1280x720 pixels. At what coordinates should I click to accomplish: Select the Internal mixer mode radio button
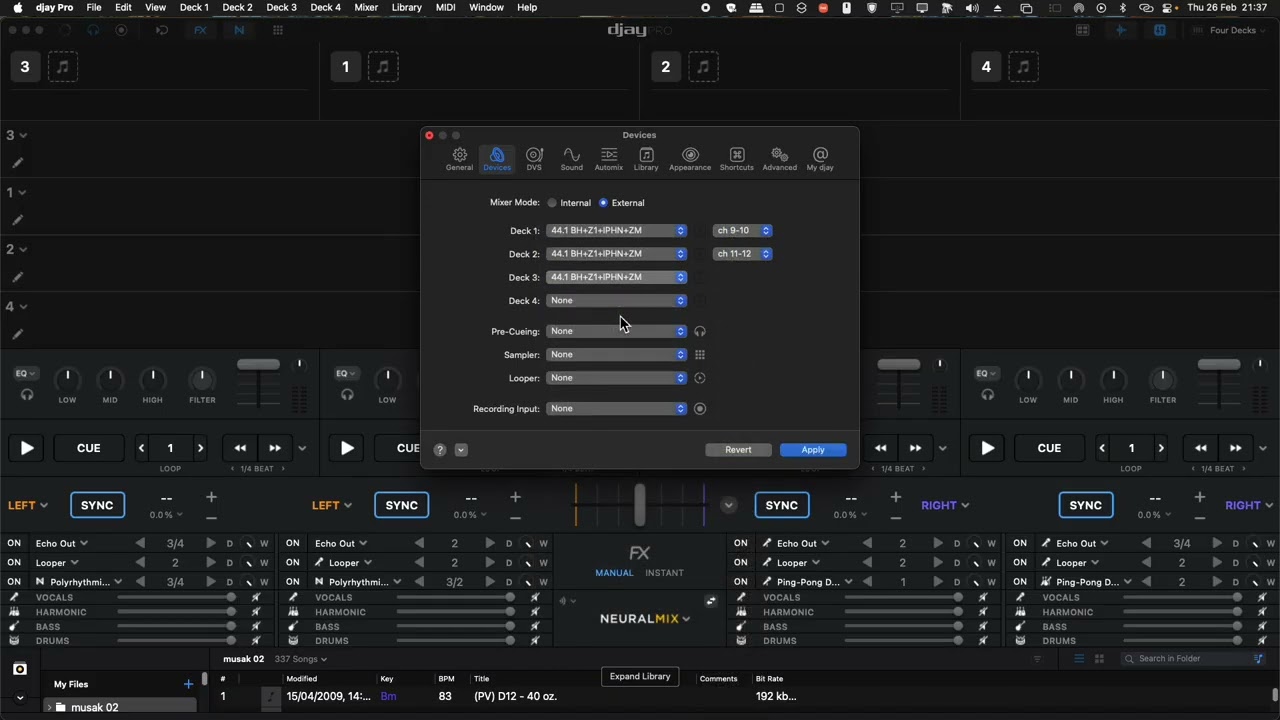pos(552,203)
